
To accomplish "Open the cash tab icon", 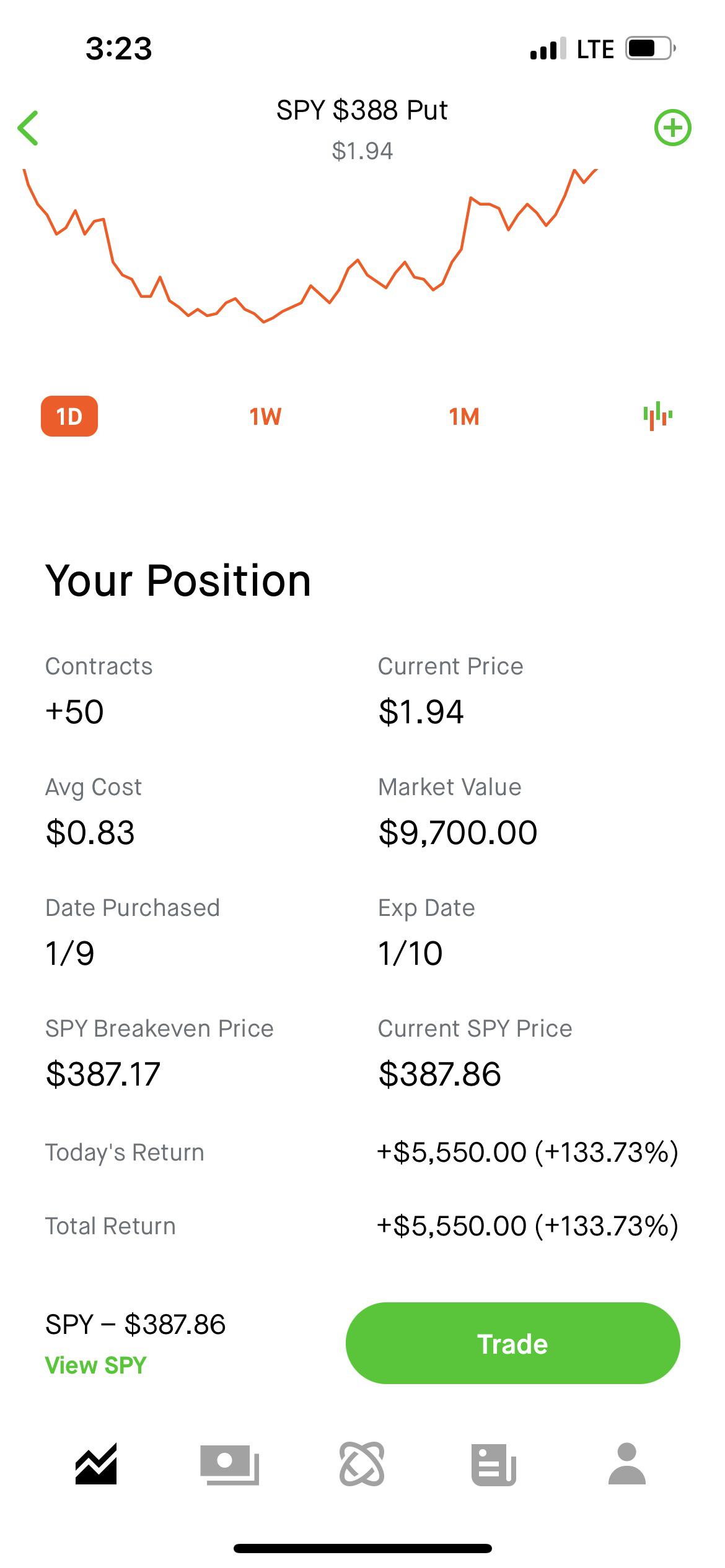I will [229, 1464].
